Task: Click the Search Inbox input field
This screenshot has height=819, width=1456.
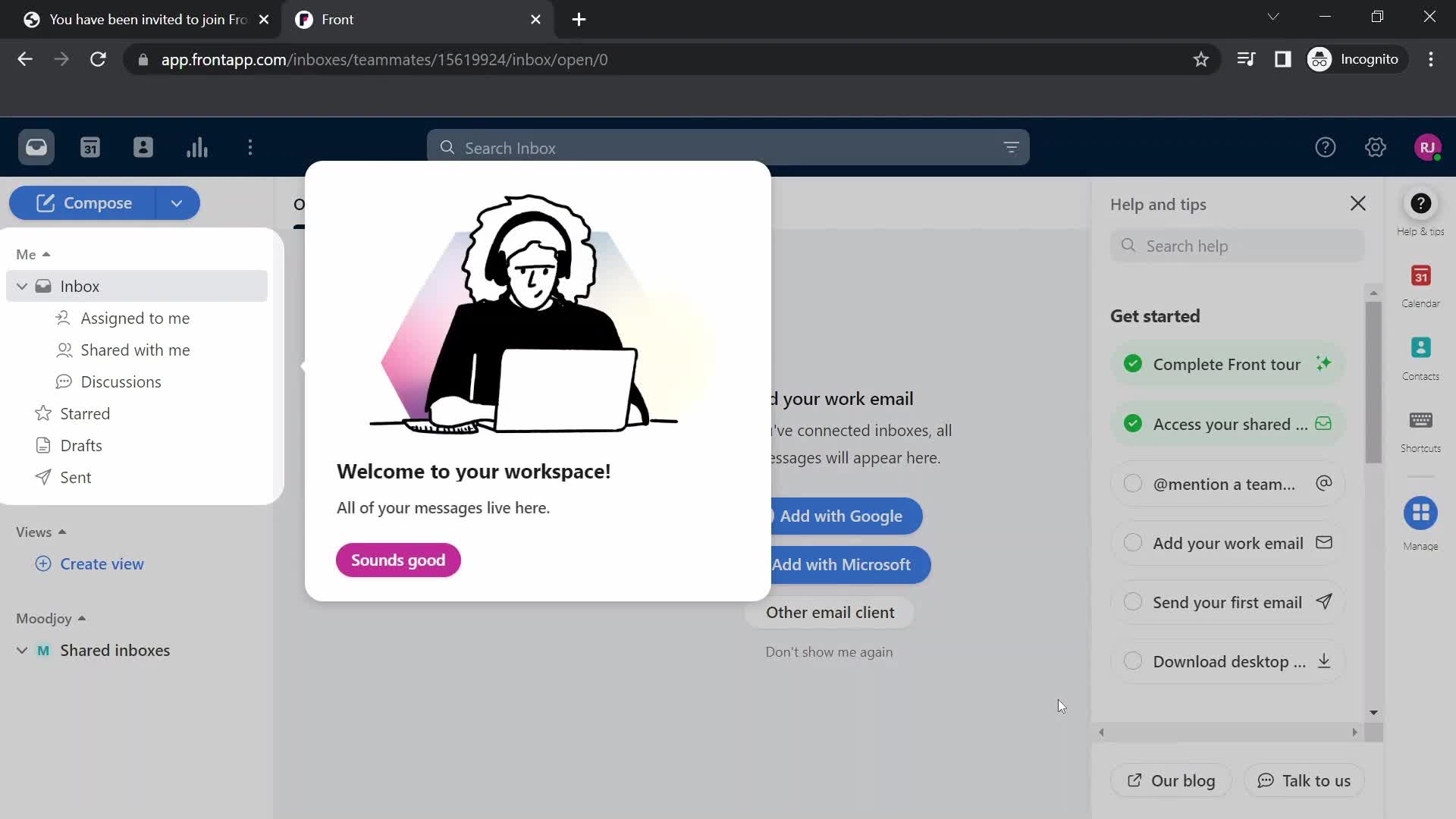Action: tap(728, 148)
